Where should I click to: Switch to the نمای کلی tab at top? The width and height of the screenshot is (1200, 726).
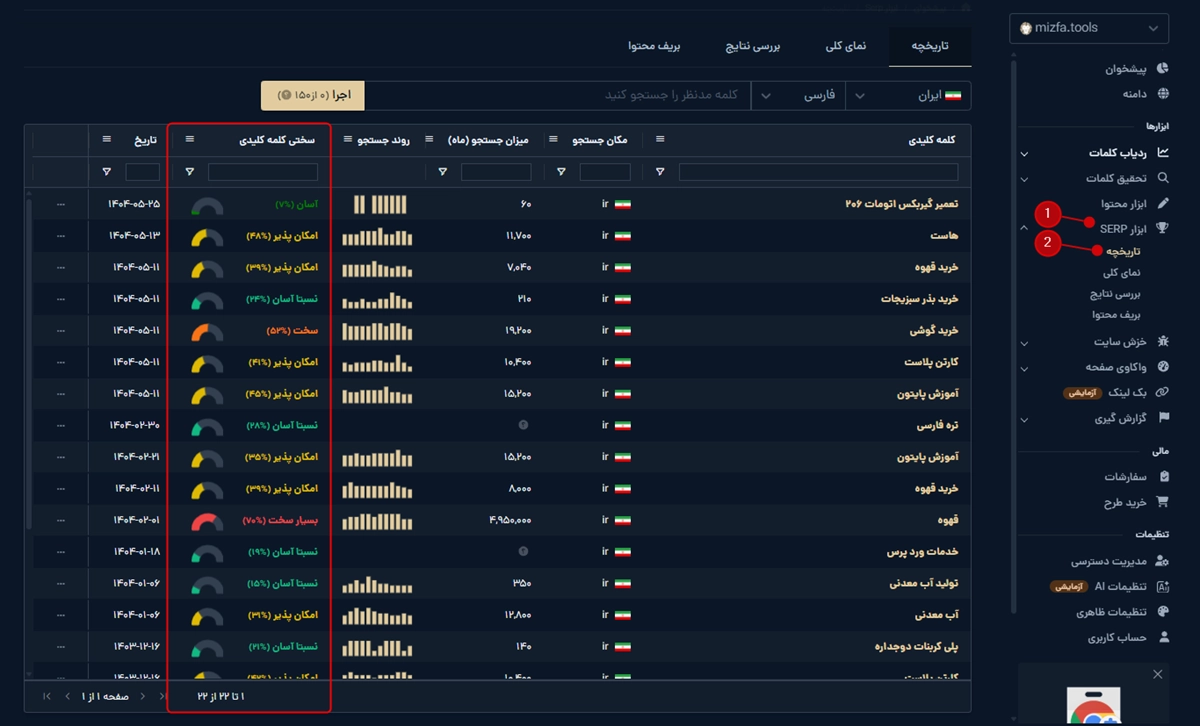click(x=846, y=46)
